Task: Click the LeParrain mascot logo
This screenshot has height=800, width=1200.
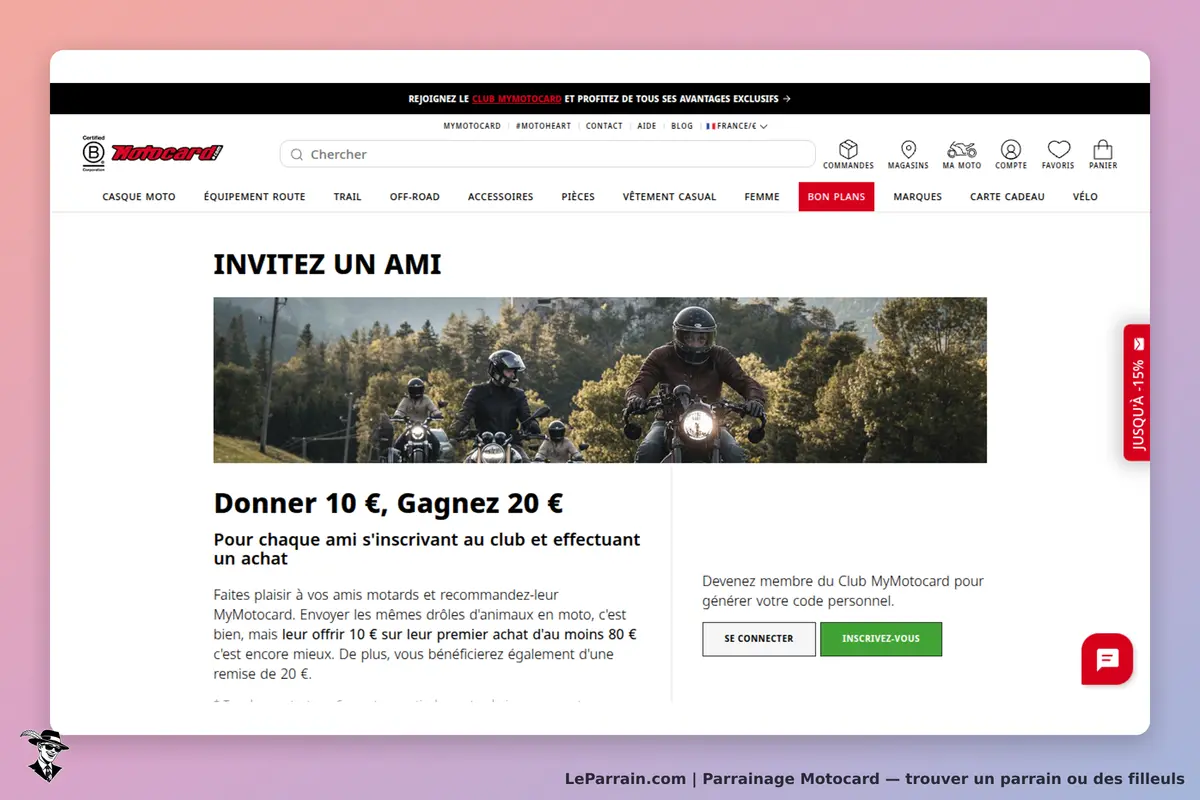Action: click(x=44, y=754)
